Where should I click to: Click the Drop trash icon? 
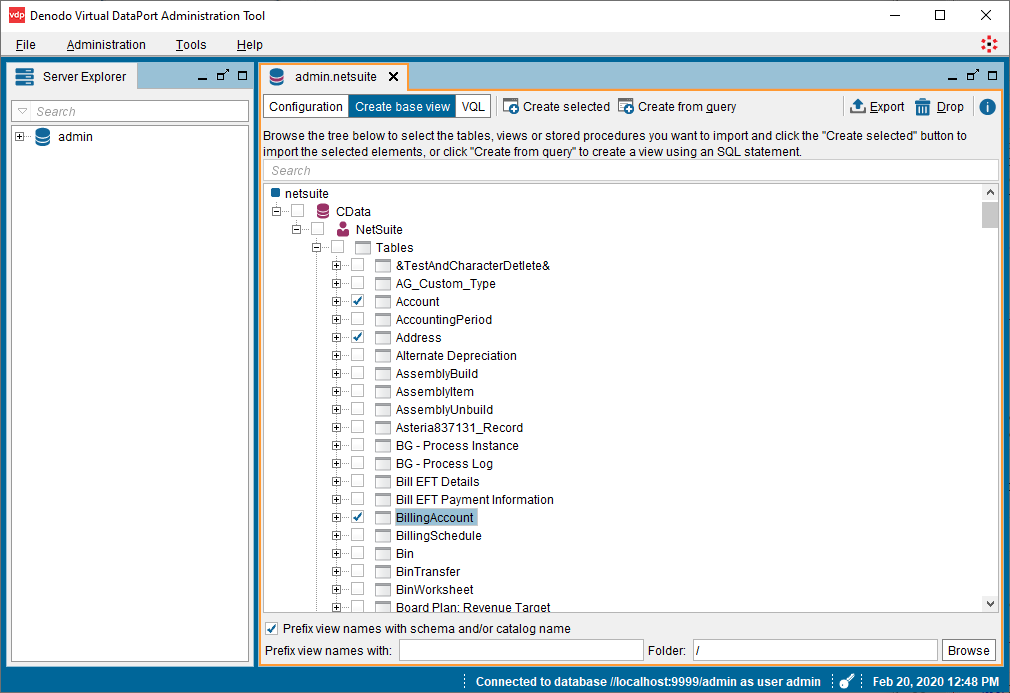(923, 107)
